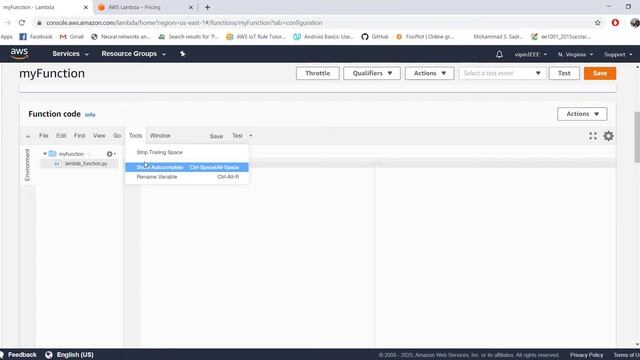Viewport: 640px width, 360px height.
Task: Open the FooPlot bookmark
Action: click(x=425, y=37)
